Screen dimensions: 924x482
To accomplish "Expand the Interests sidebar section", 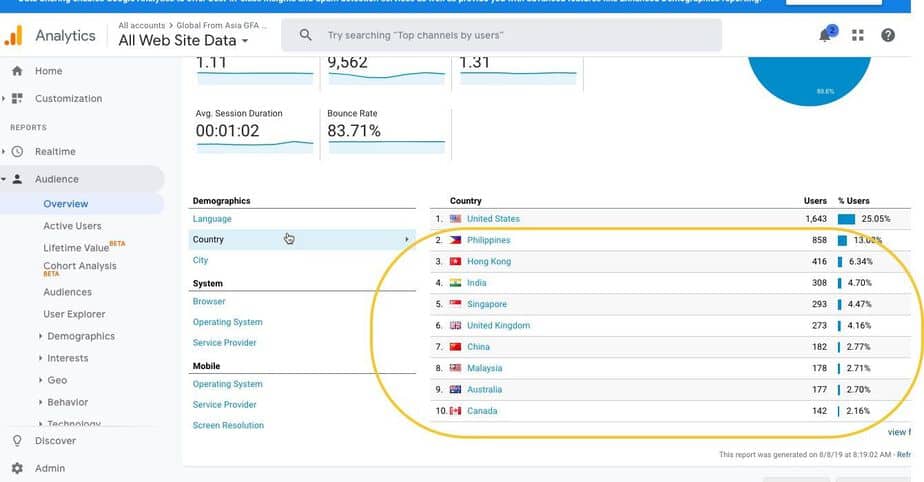I will [x=67, y=358].
